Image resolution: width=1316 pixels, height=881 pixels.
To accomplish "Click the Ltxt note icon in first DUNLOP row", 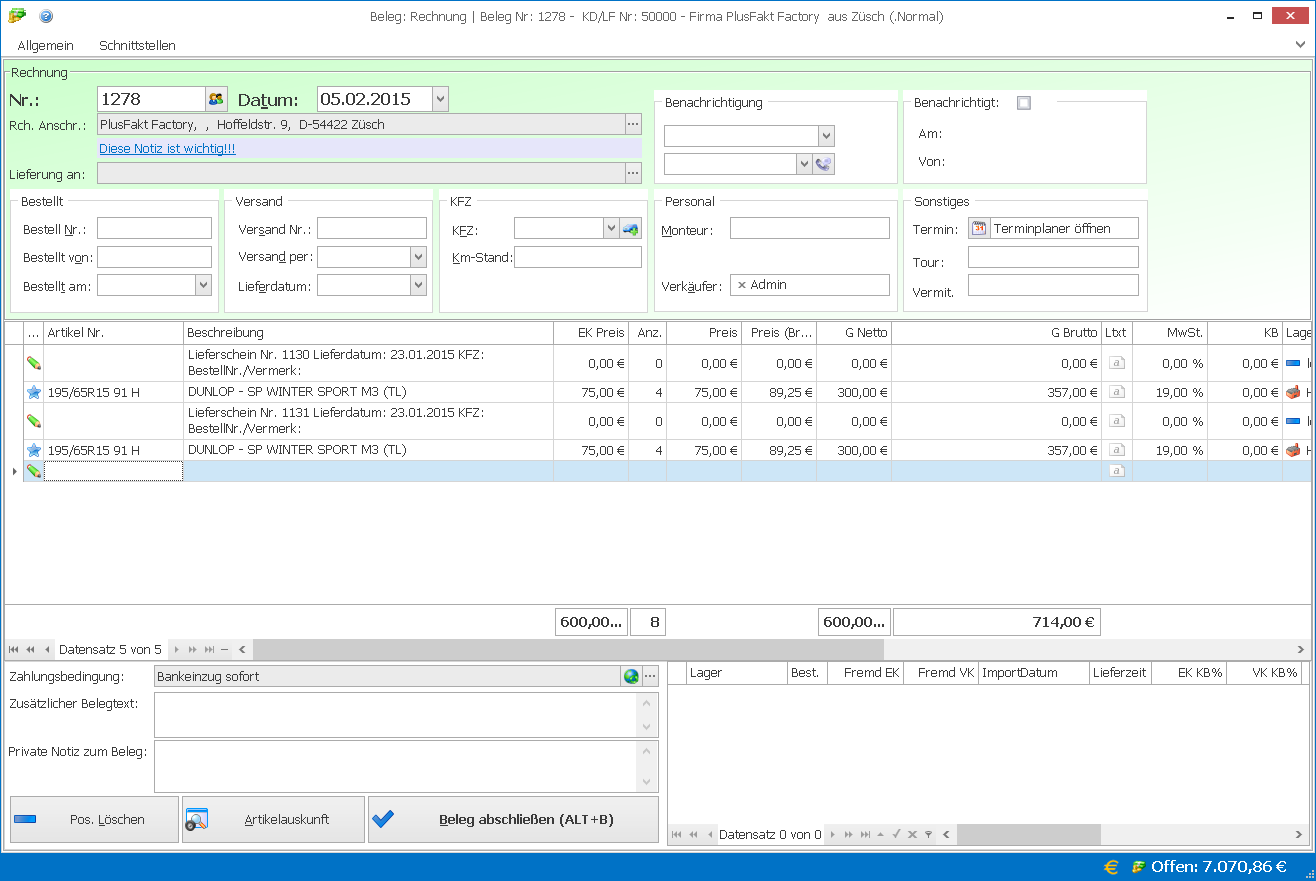I will click(x=1117, y=393).
